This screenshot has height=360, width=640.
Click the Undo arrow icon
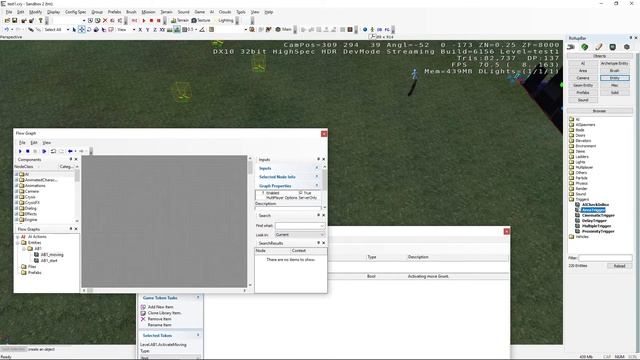click(7, 29)
